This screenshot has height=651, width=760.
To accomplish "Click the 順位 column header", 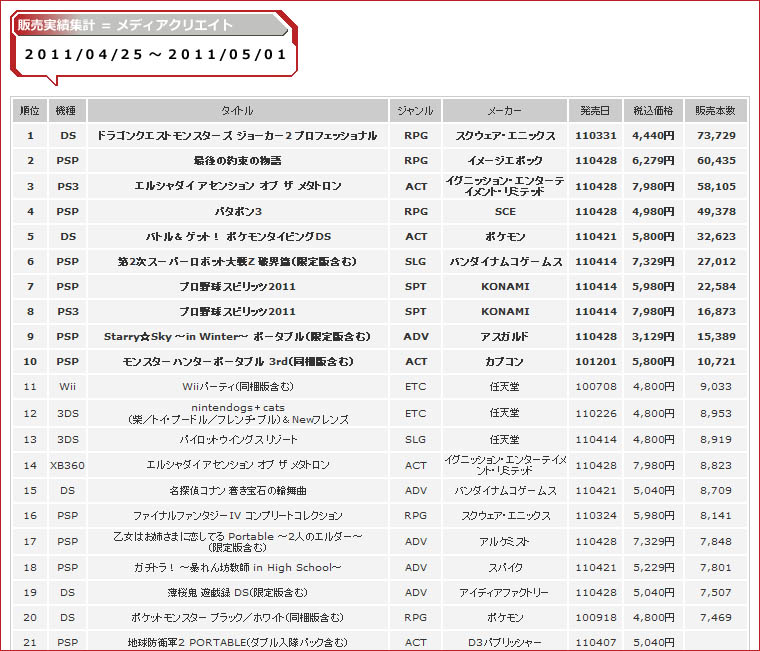I will tap(30, 111).
